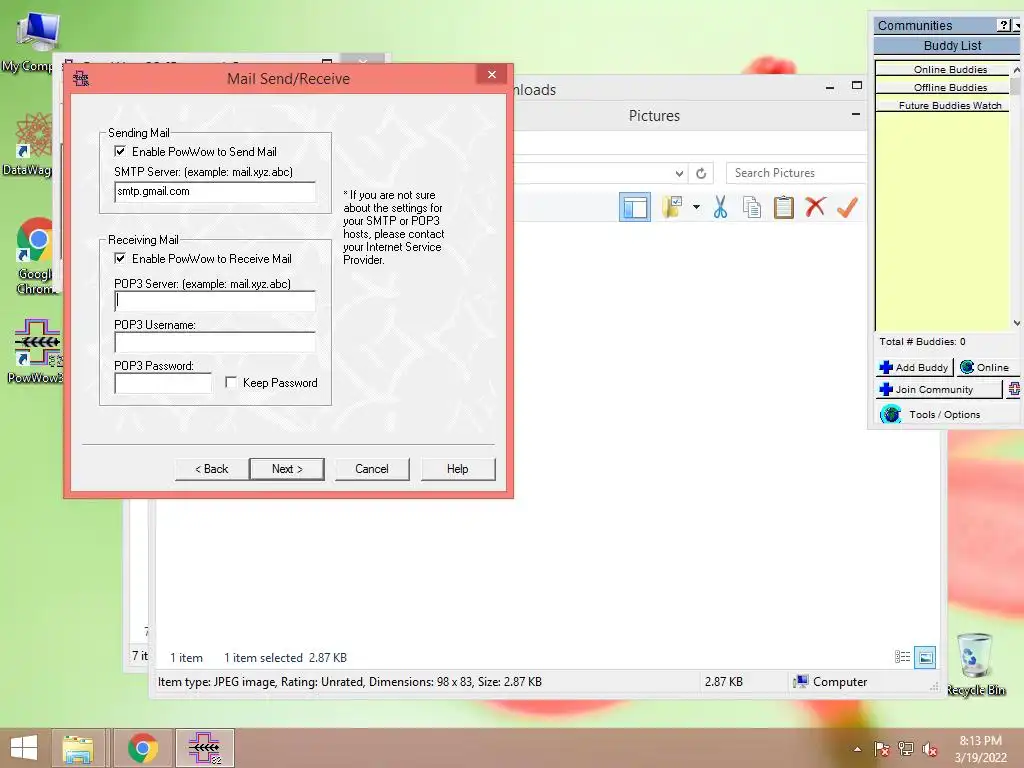The image size is (1024, 768).
Task: Click the Cut scissors icon in Pictures window
Action: click(720, 207)
